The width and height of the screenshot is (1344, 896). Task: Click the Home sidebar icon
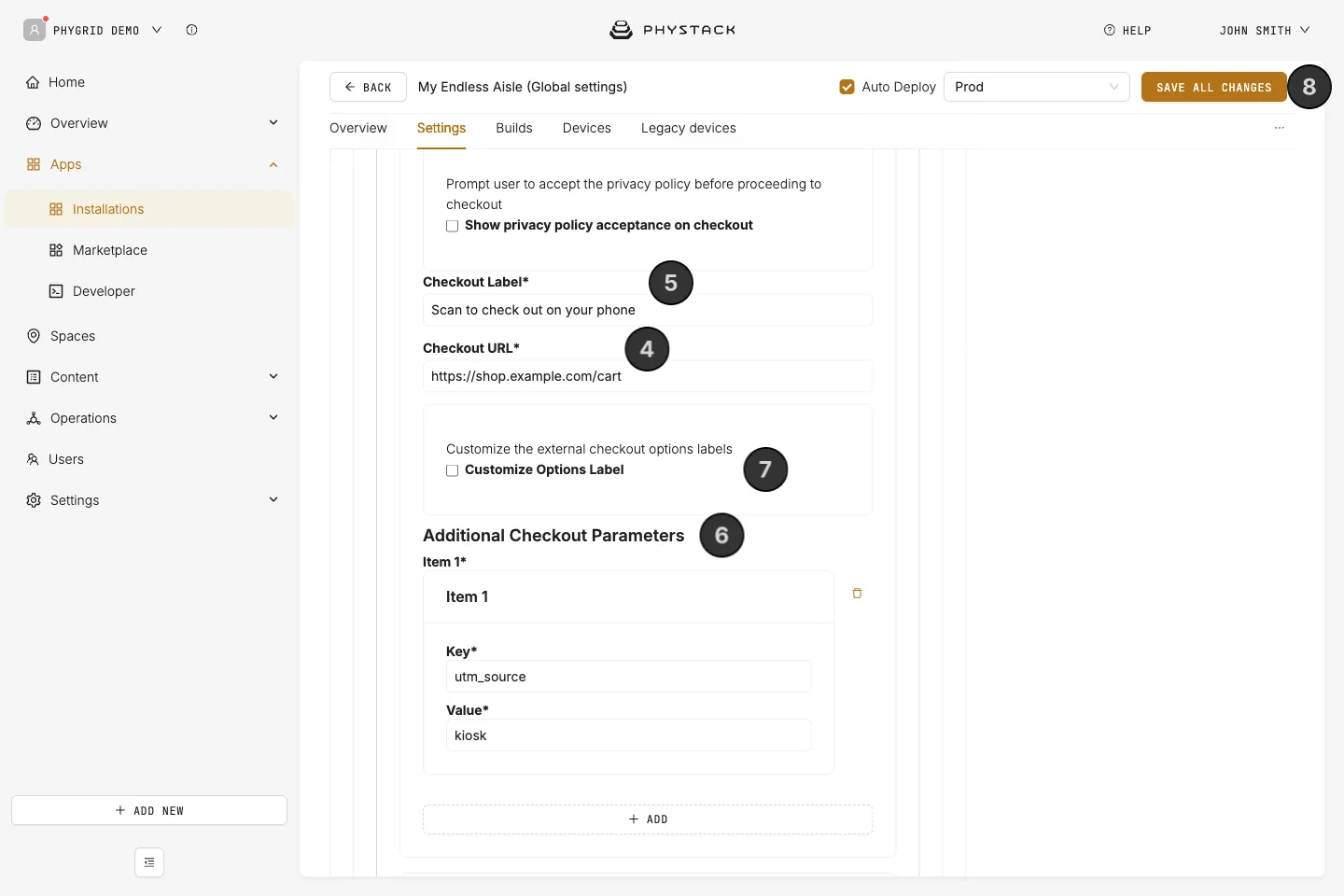[33, 82]
